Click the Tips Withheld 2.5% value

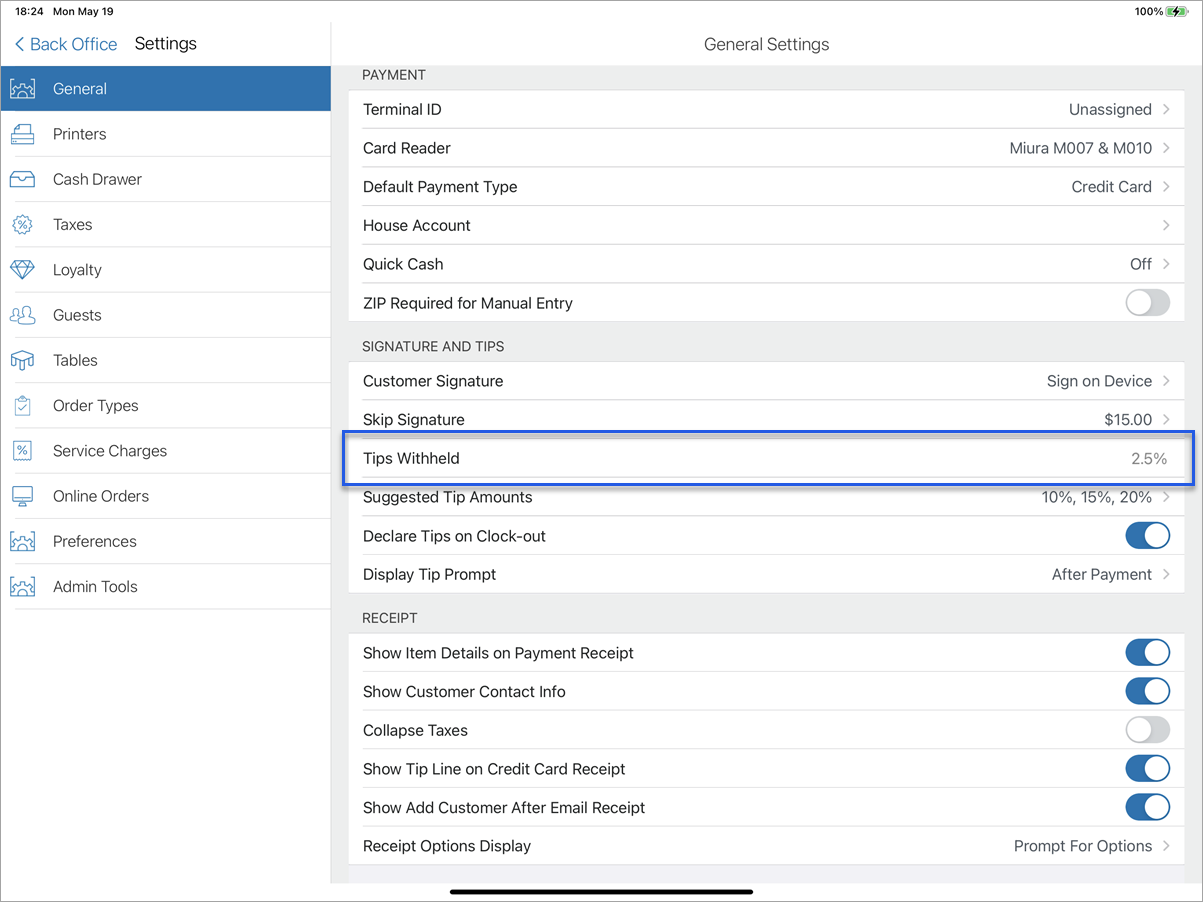point(1149,459)
